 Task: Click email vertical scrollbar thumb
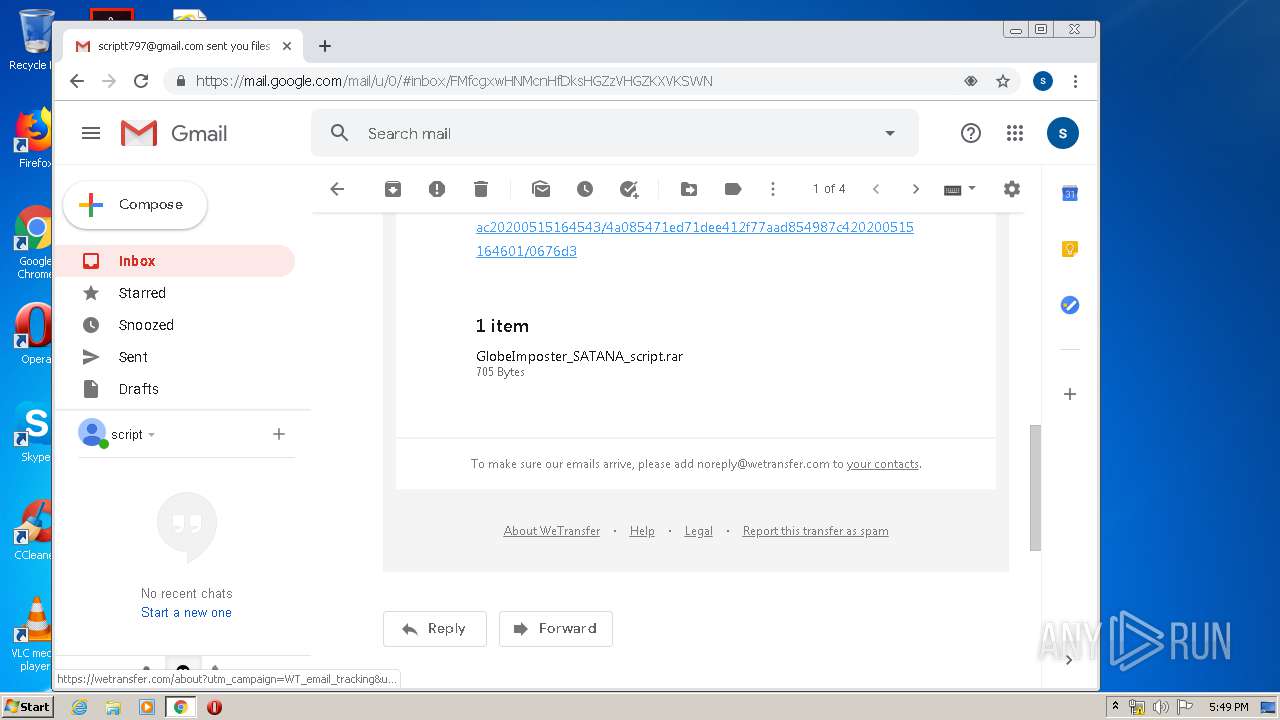(1036, 488)
